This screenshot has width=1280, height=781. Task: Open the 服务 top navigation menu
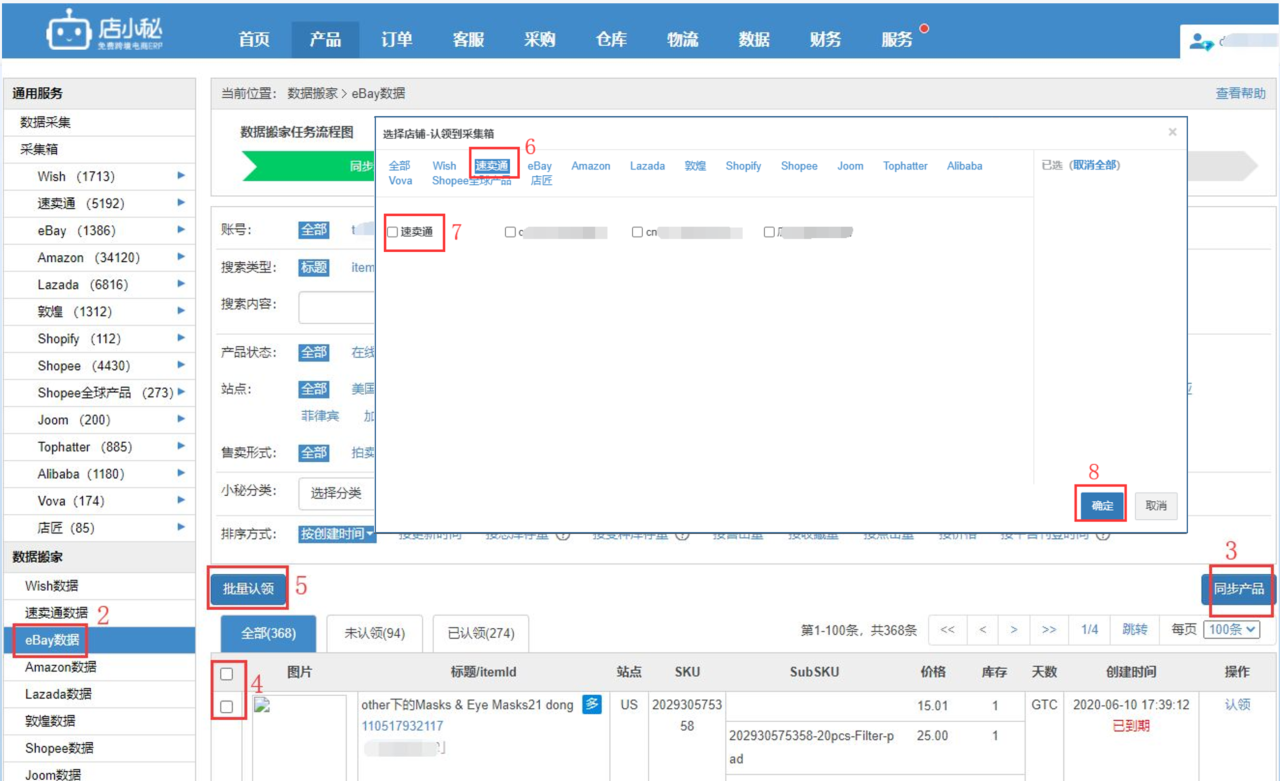tap(897, 39)
